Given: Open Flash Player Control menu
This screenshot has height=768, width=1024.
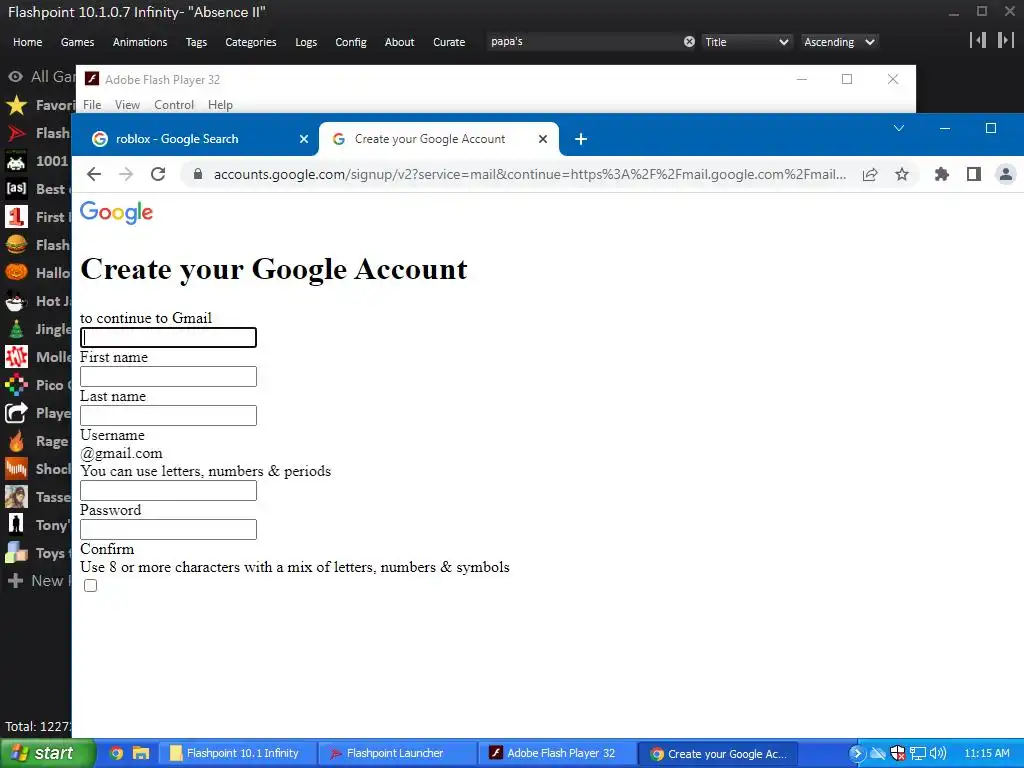Looking at the screenshot, I should point(174,104).
